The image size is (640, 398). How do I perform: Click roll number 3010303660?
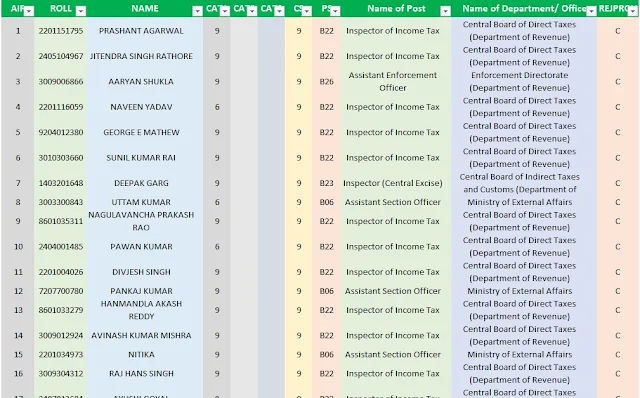61,158
